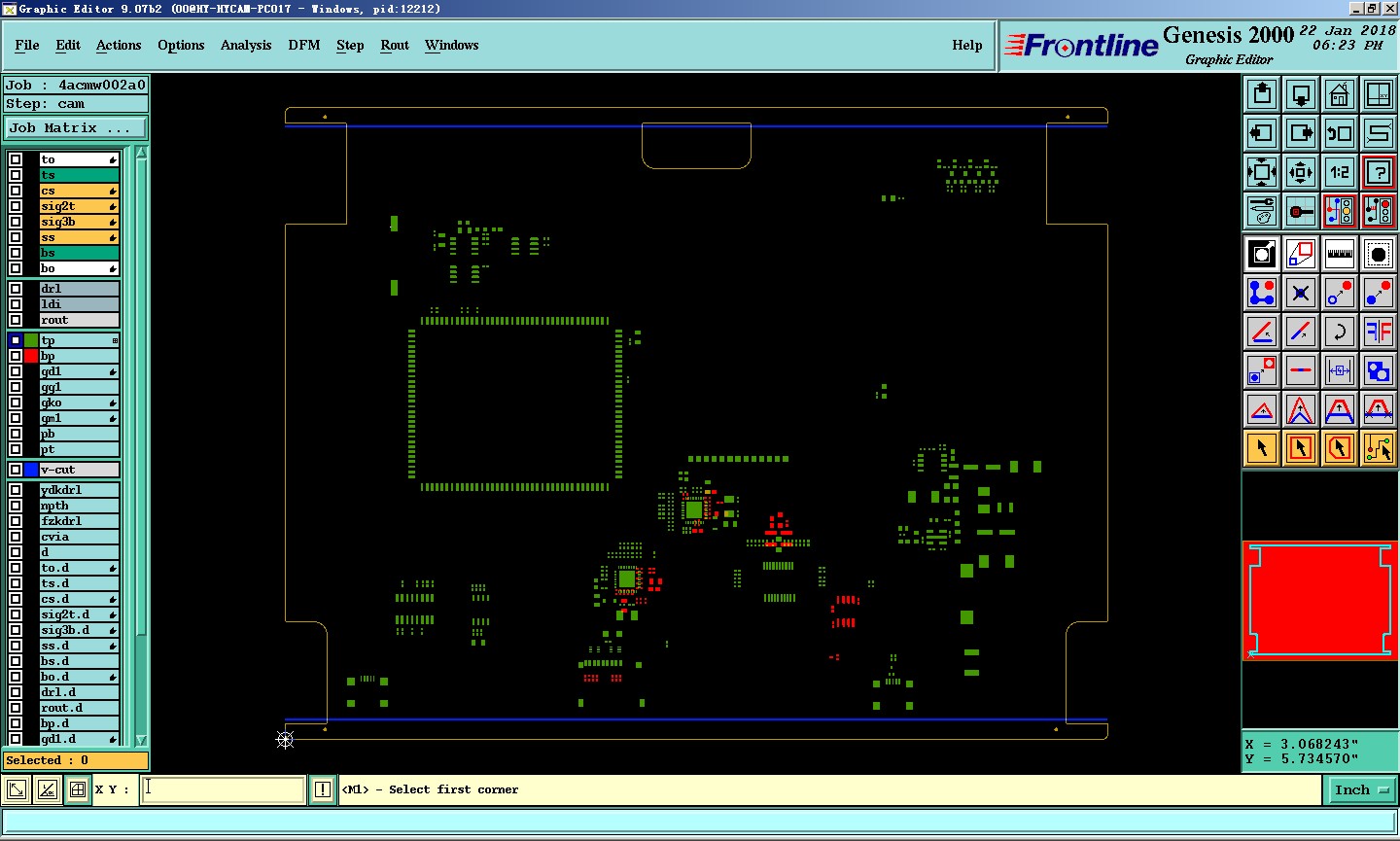Click the layer list scroll up arrow
This screenshot has width=1400, height=841.
pos(141,154)
